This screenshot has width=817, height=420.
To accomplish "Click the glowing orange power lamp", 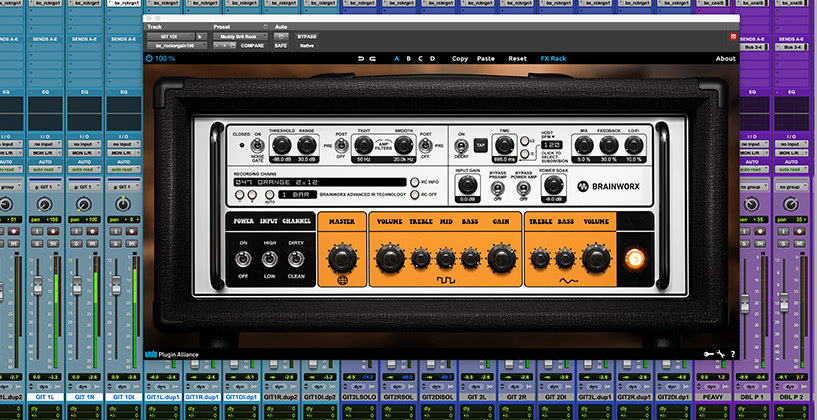I will click(635, 258).
